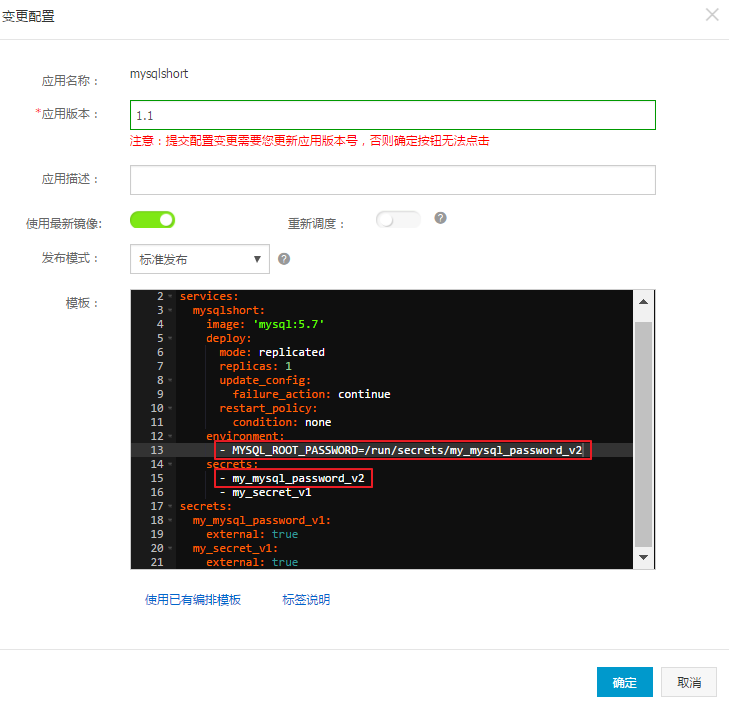Click the 取消 button
The height and width of the screenshot is (704, 729).
[689, 682]
